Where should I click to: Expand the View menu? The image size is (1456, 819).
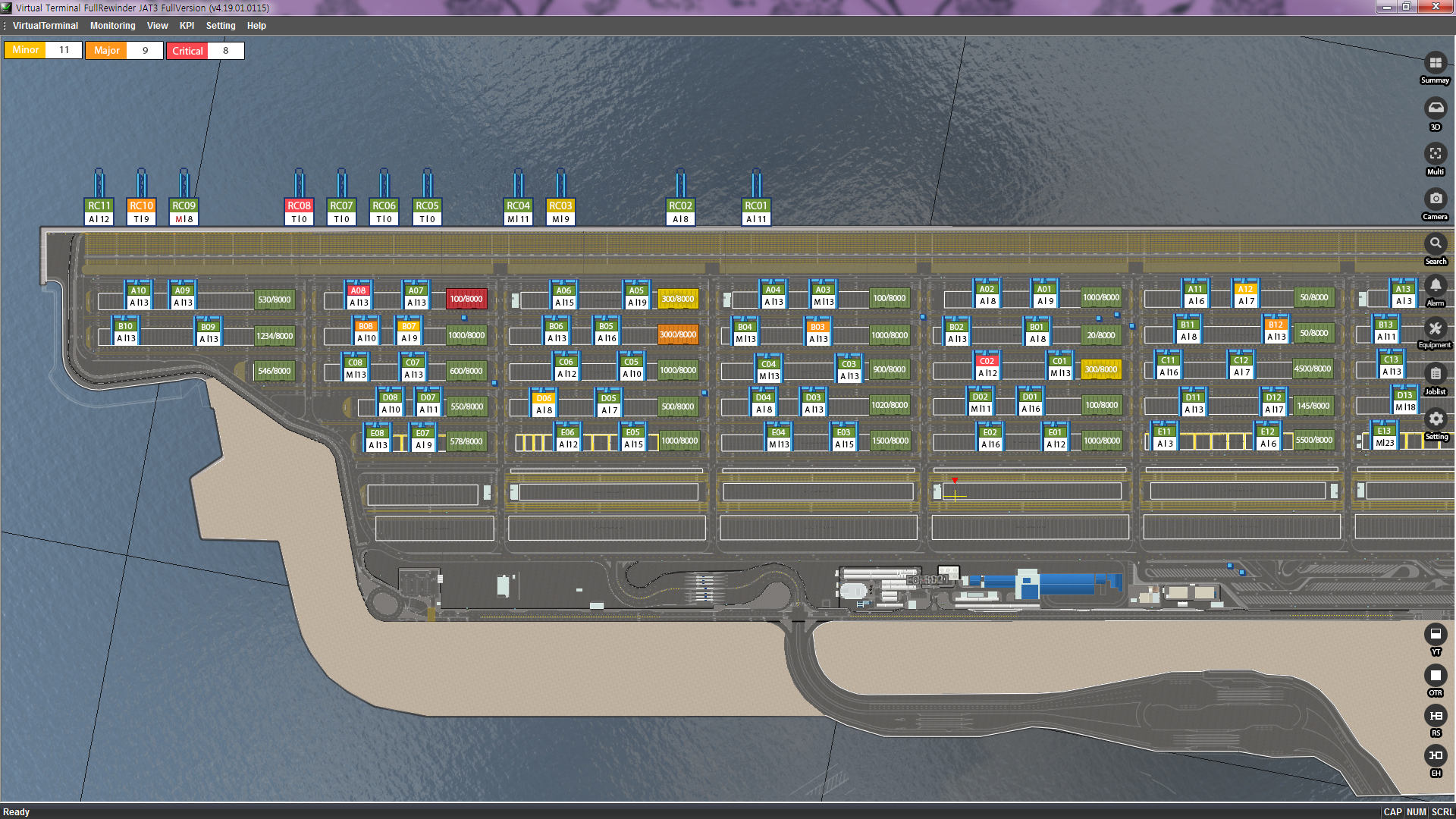(157, 26)
